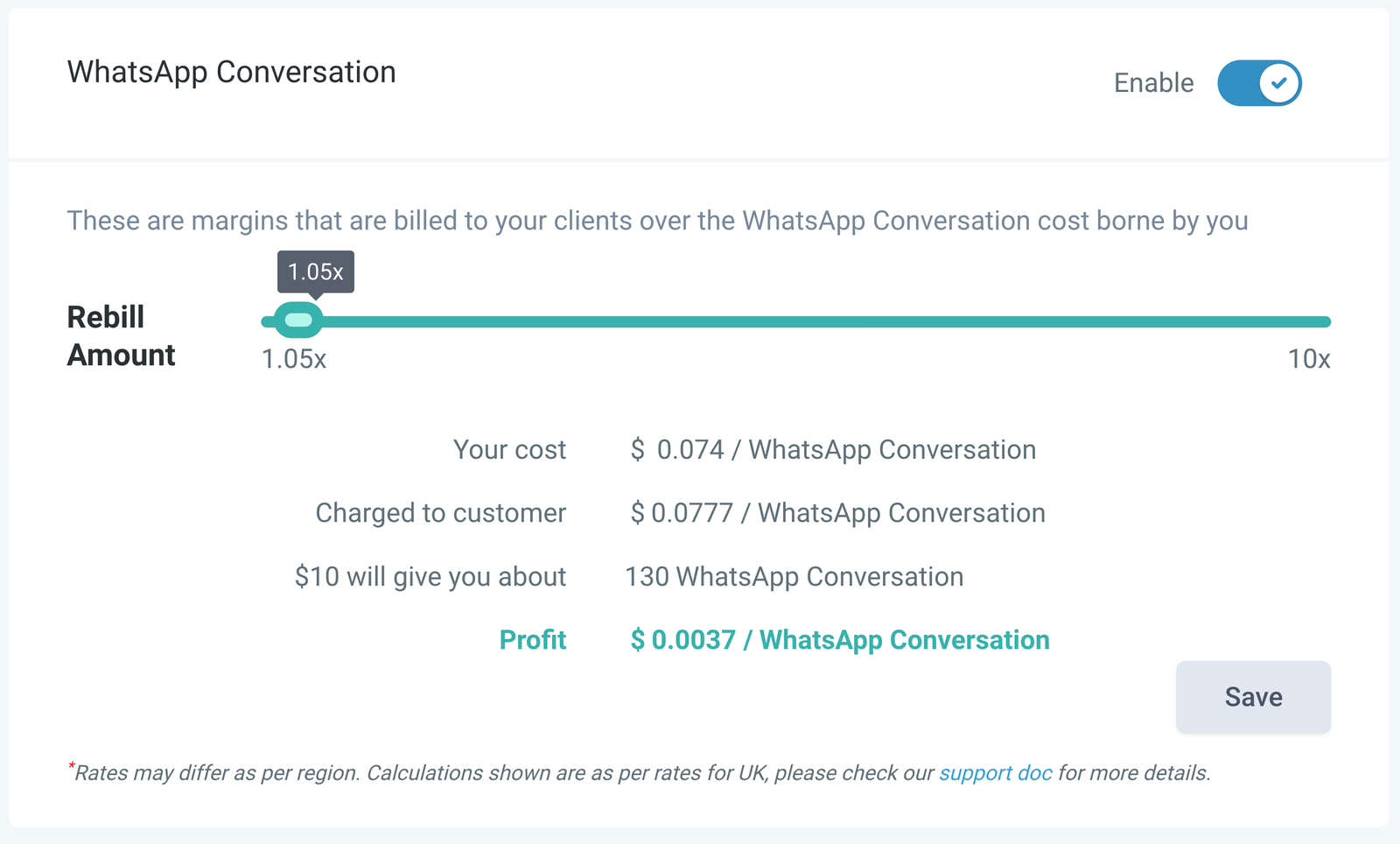
Task: Click the 130 WhatsApp Conversation estimate
Action: click(794, 577)
